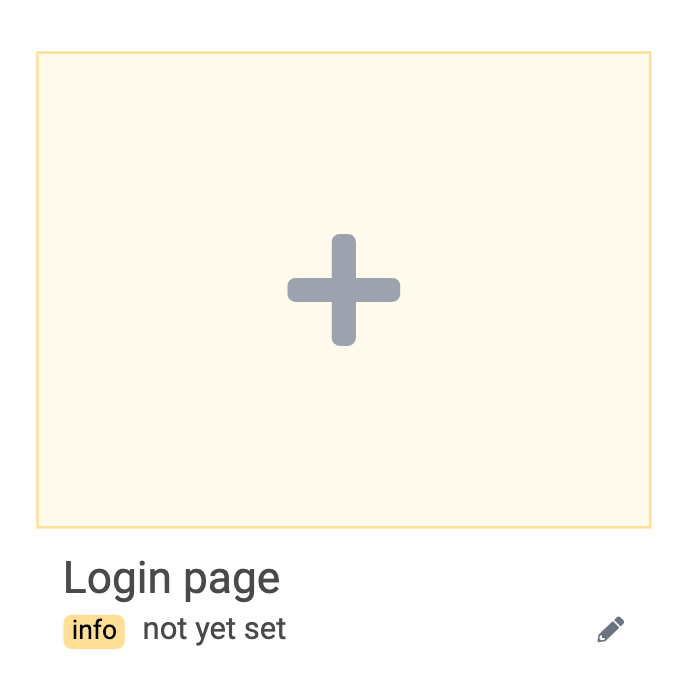
Task: Select the yellow info badge
Action: (94, 631)
